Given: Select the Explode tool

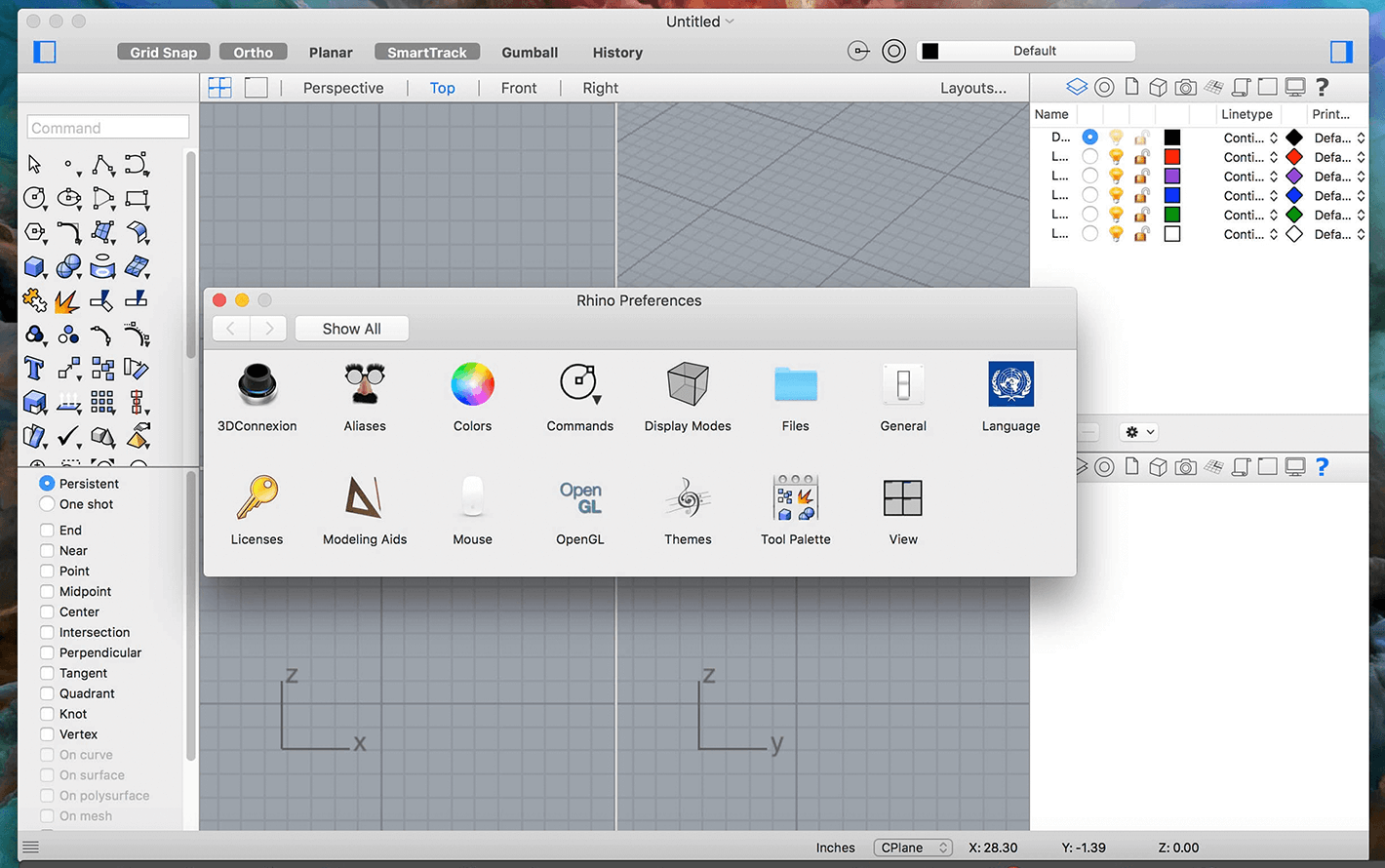Looking at the screenshot, I should 66,300.
